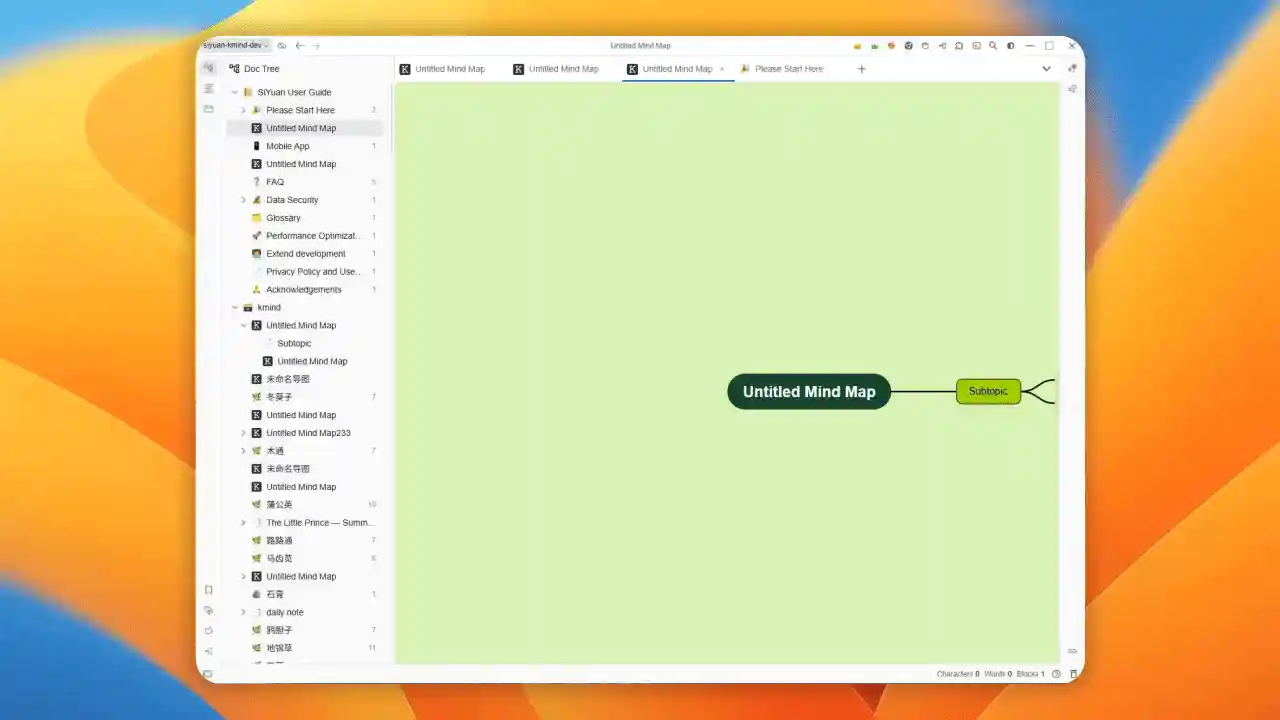Click the Blocks 1 status bar entry

(1030, 674)
